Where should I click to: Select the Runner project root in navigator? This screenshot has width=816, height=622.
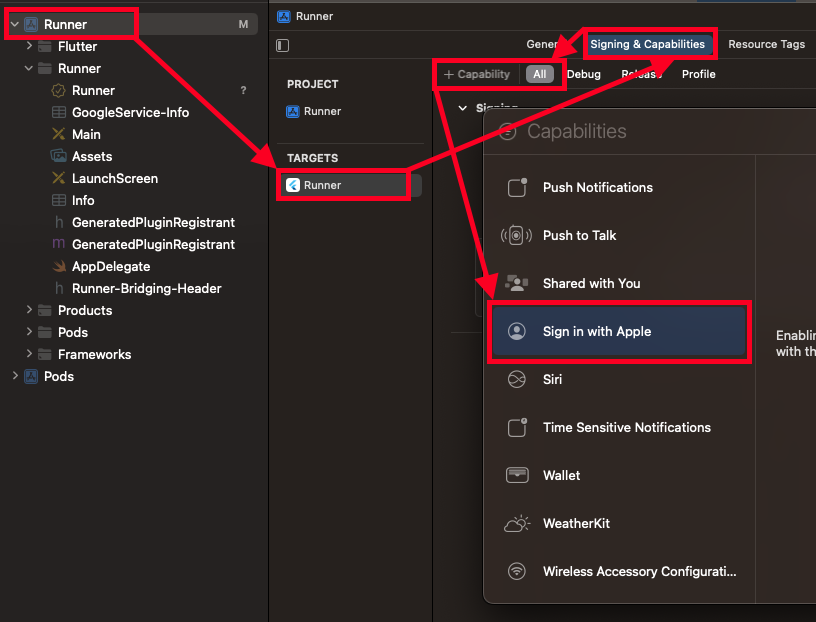pos(132,24)
